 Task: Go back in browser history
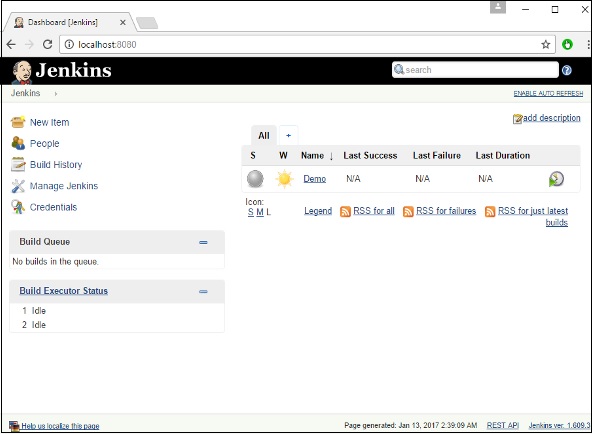click(11, 45)
